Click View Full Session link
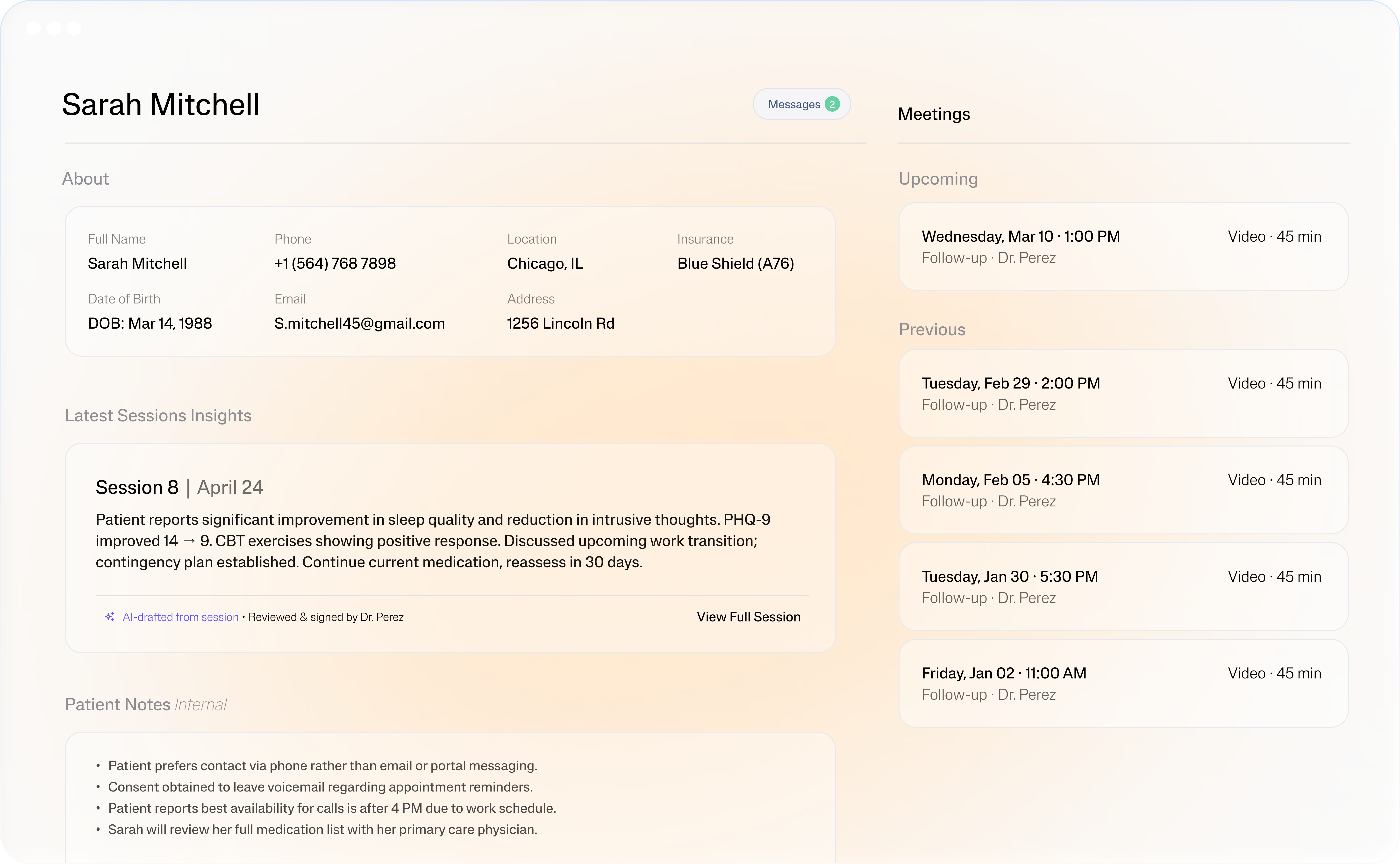The image size is (1400, 864). 748,617
